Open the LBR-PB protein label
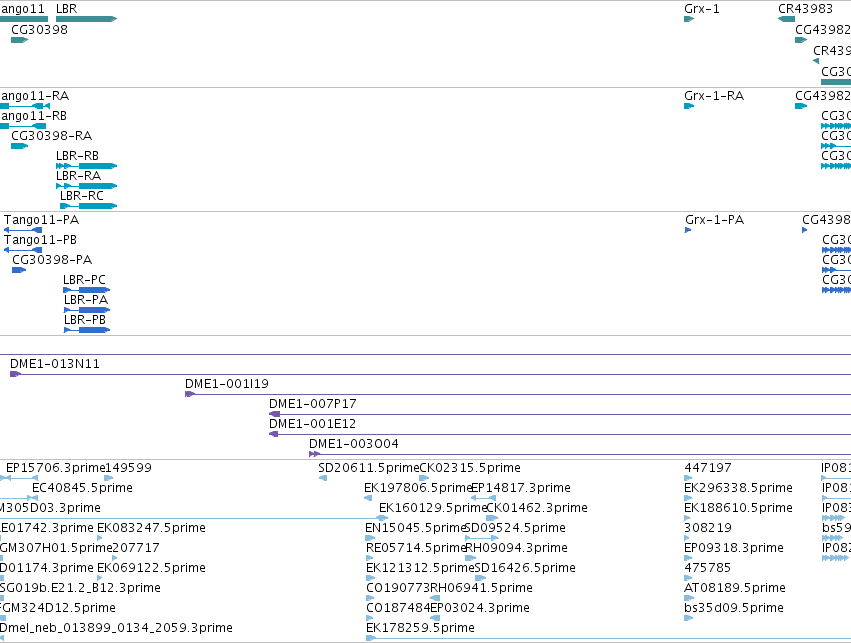Image resolution: width=851 pixels, height=643 pixels. (x=85, y=320)
